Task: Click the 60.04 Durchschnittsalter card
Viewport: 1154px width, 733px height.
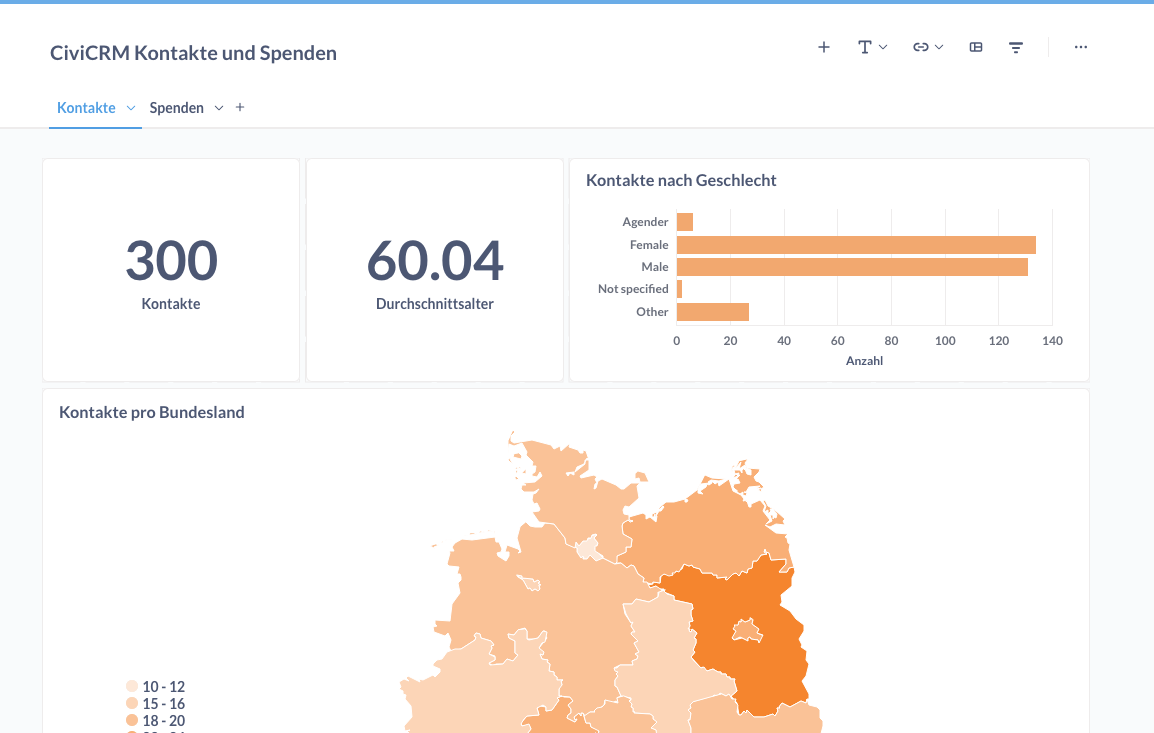Action: [435, 270]
